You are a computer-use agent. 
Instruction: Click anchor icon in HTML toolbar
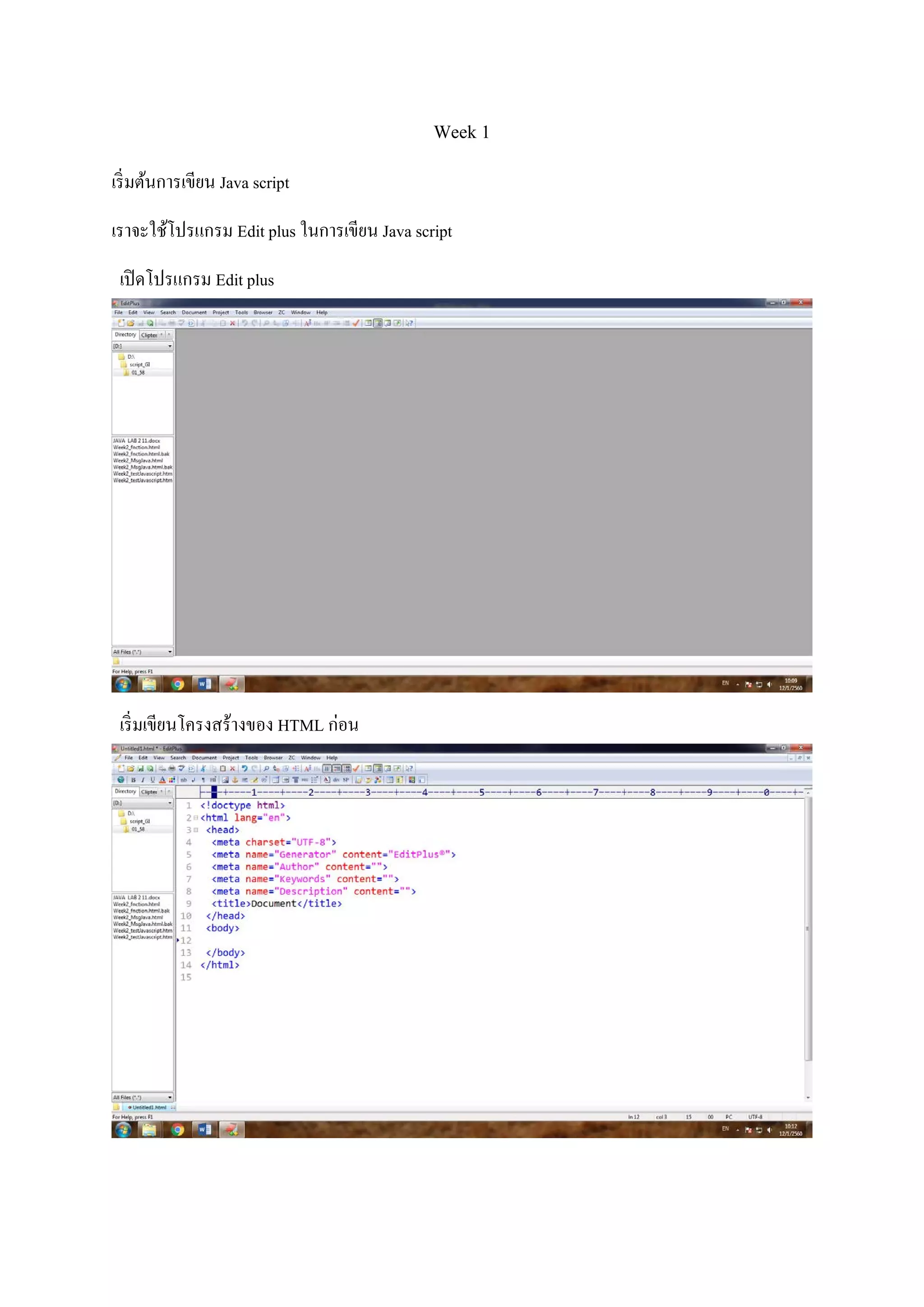[x=235, y=780]
